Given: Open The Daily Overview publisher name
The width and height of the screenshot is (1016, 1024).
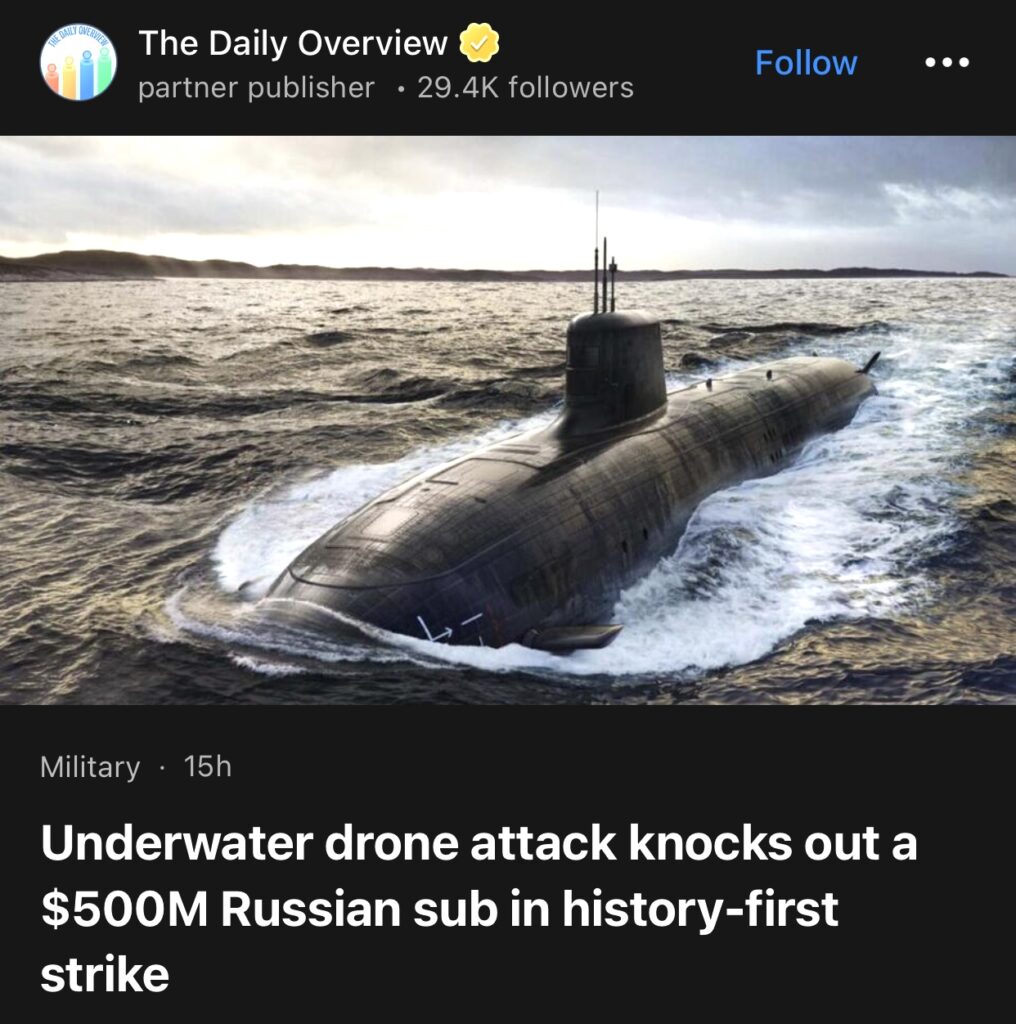Looking at the screenshot, I should [x=293, y=43].
